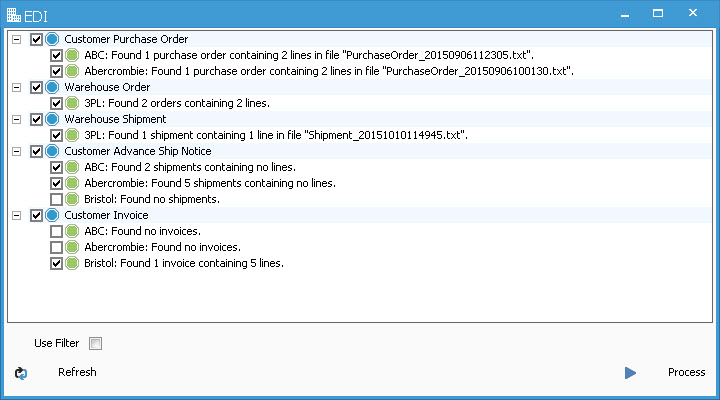The width and height of the screenshot is (720, 400).
Task: Collapse the Warehouse Shipment node
Action: pos(17,119)
